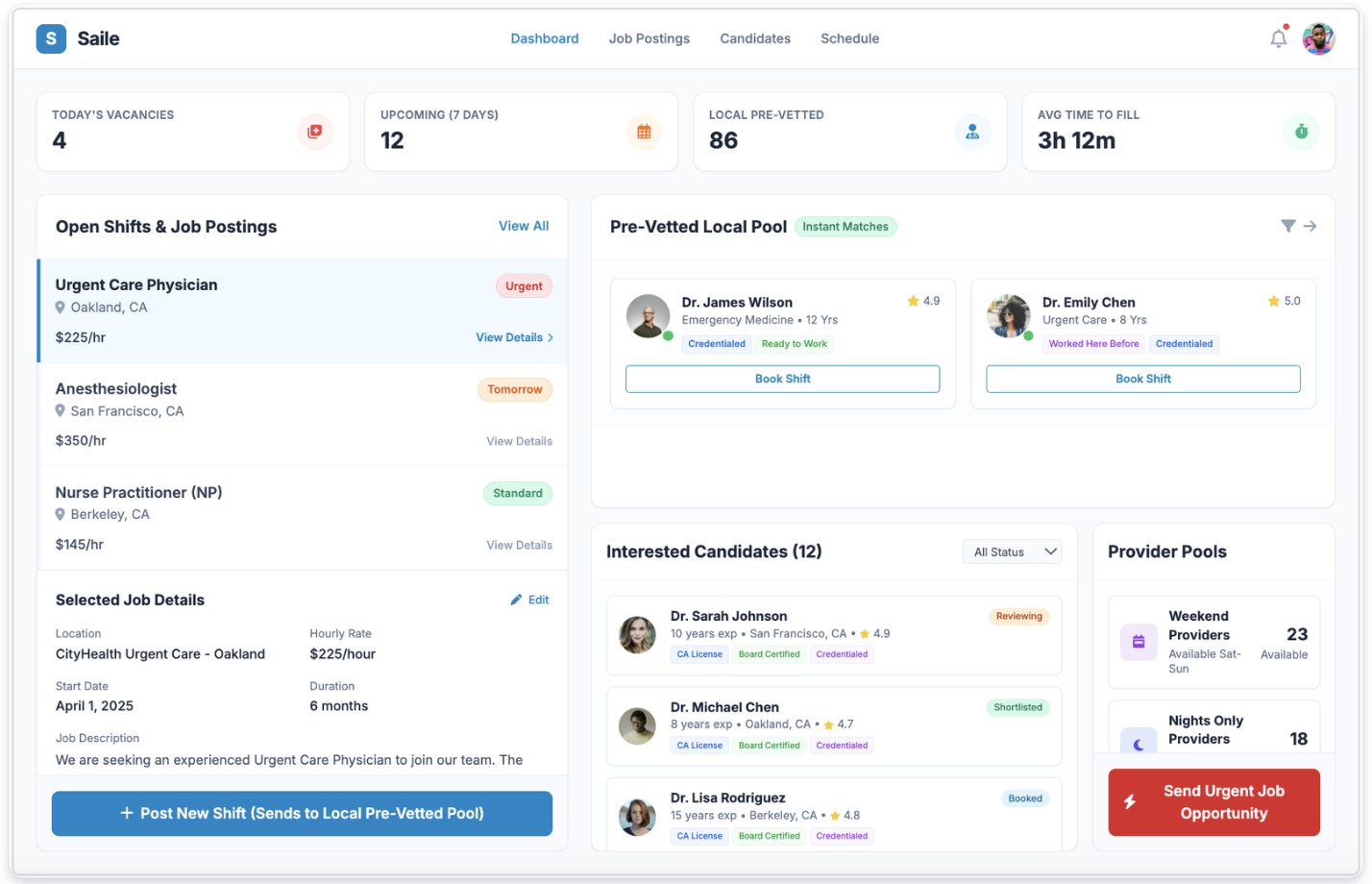1372x884 pixels.
Task: Book Shift for Dr. Emily Chen
Action: [1143, 379]
